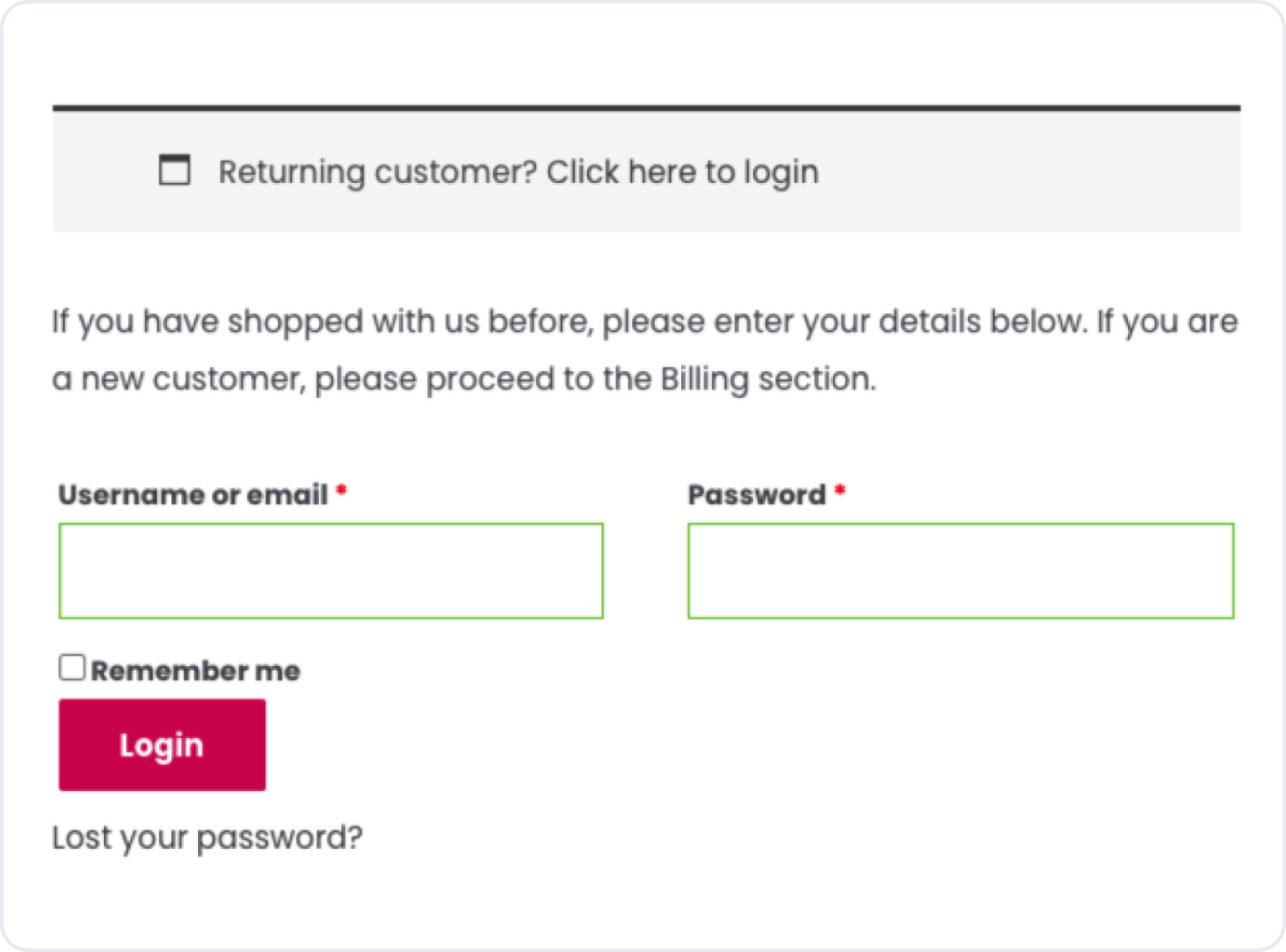Viewport: 1286px width, 952px height.
Task: Click the "Username or email" field label
Action: pos(193,495)
